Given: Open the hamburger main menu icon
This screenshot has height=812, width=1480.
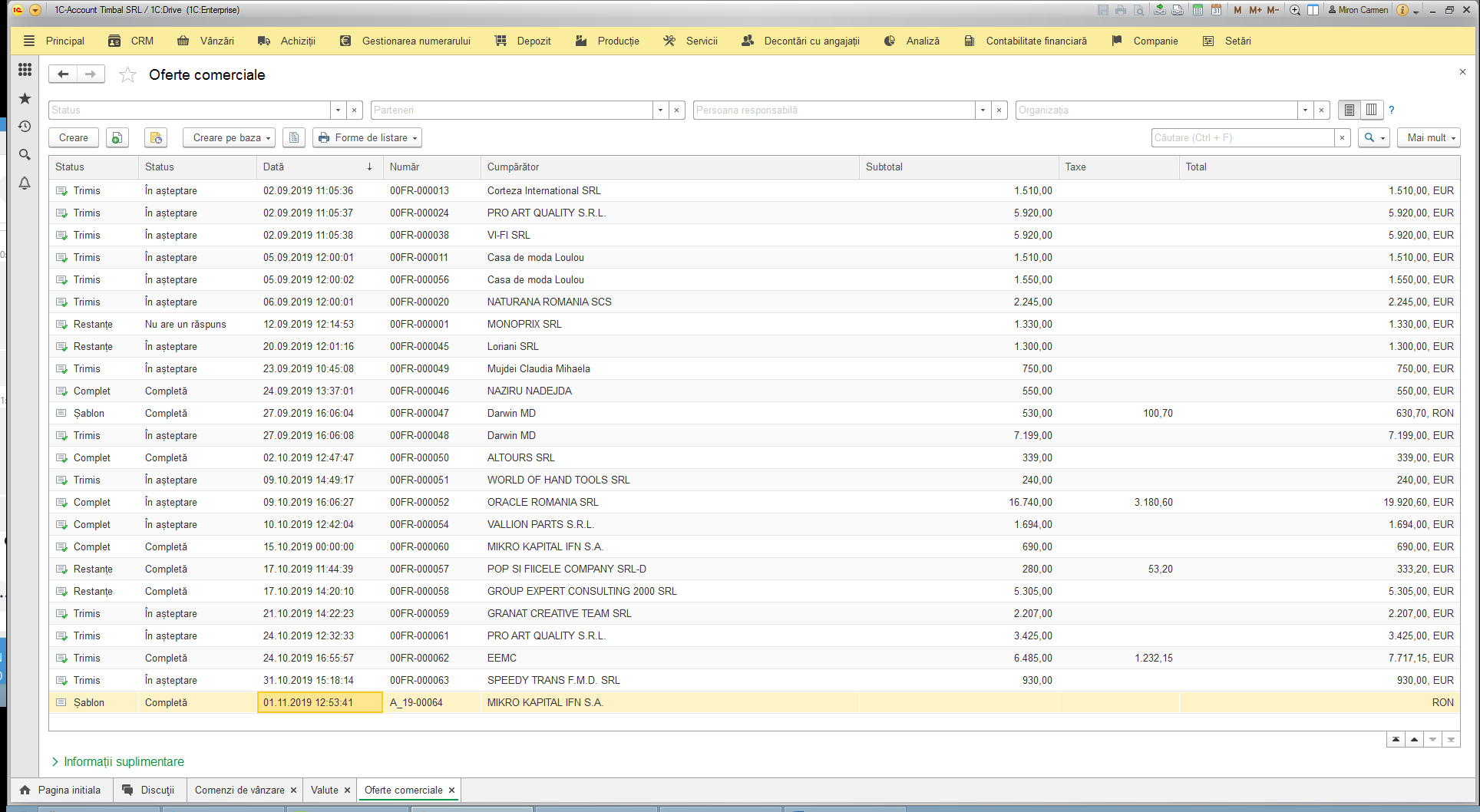Looking at the screenshot, I should point(29,41).
